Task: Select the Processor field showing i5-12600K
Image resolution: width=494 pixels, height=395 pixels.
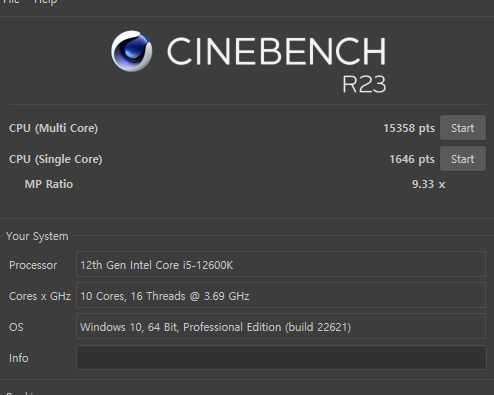Action: (281, 265)
